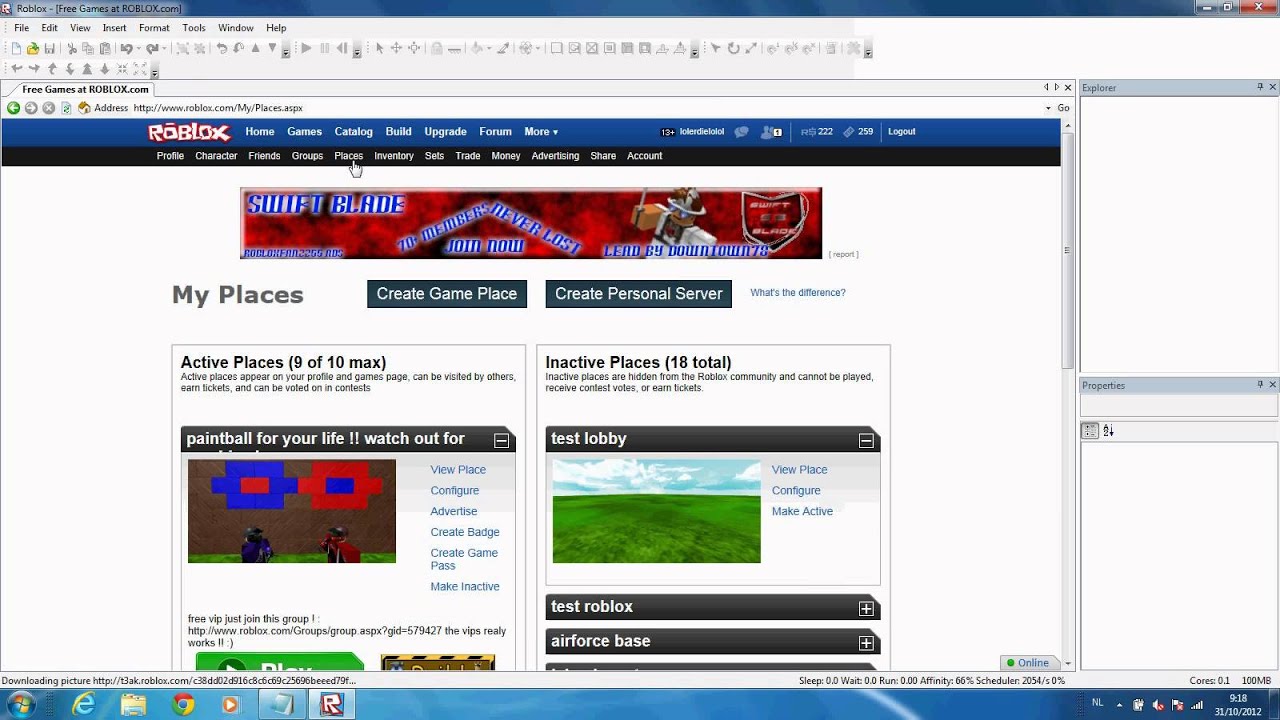Open the Undo history dropdown arrow
Viewport: 1280px width, 720px height.
pyautogui.click(x=138, y=48)
